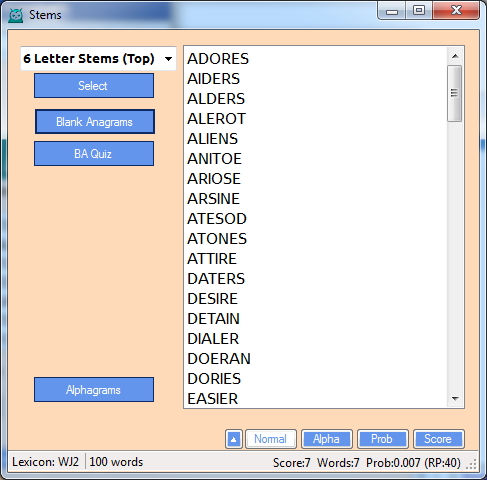
Task: Click the Stems owl app icon
Action: coord(16,15)
